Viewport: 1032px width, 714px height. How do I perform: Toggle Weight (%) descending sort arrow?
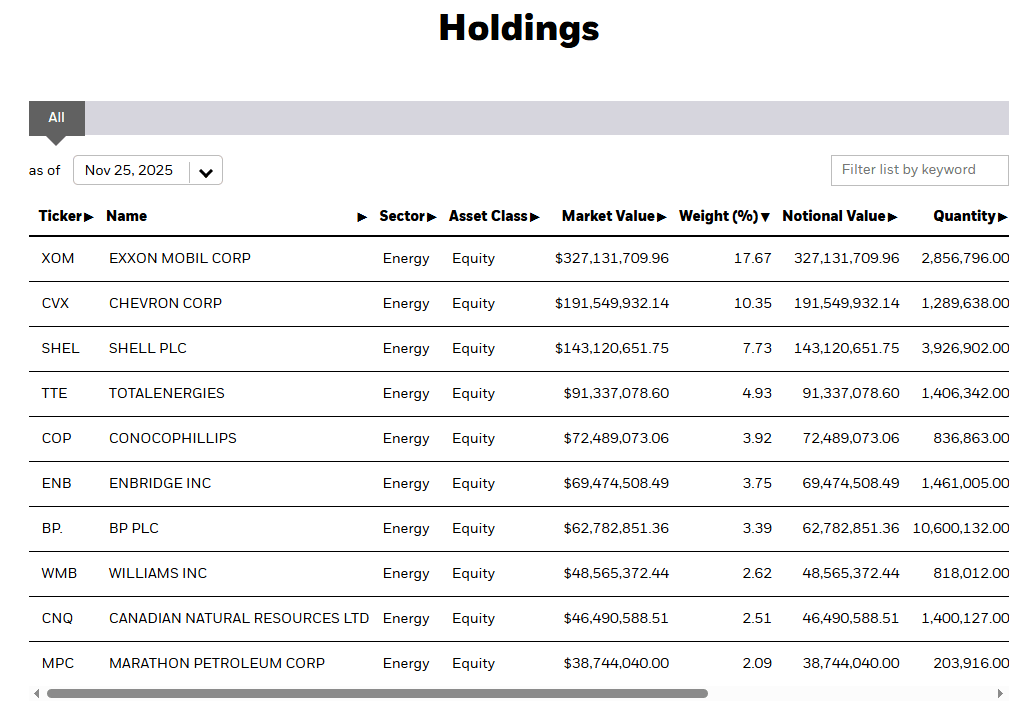[765, 217]
